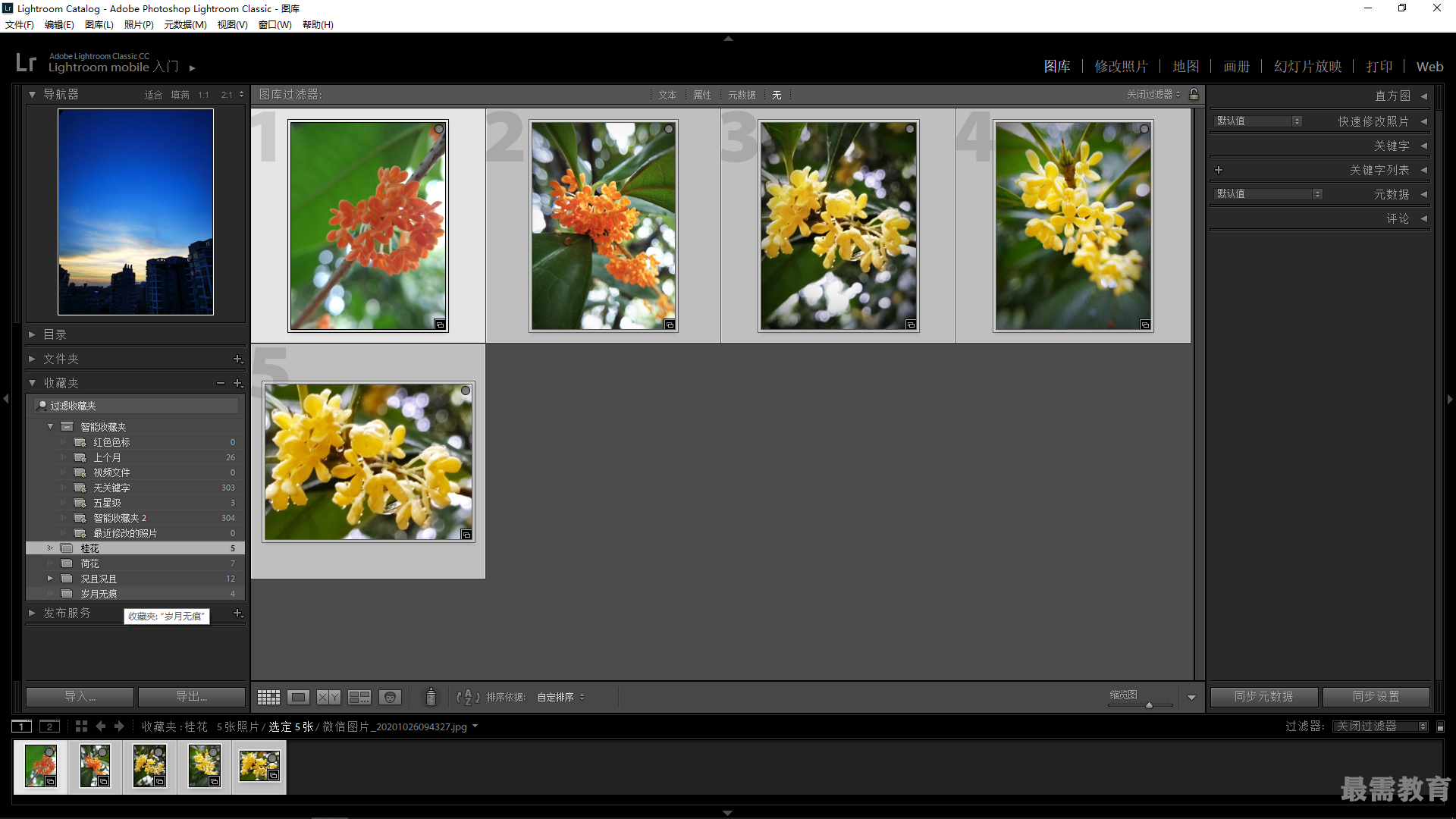Image resolution: width=1456 pixels, height=819 pixels.
Task: Adjust the thumbnail size (缩览图) slider
Action: [1149, 705]
